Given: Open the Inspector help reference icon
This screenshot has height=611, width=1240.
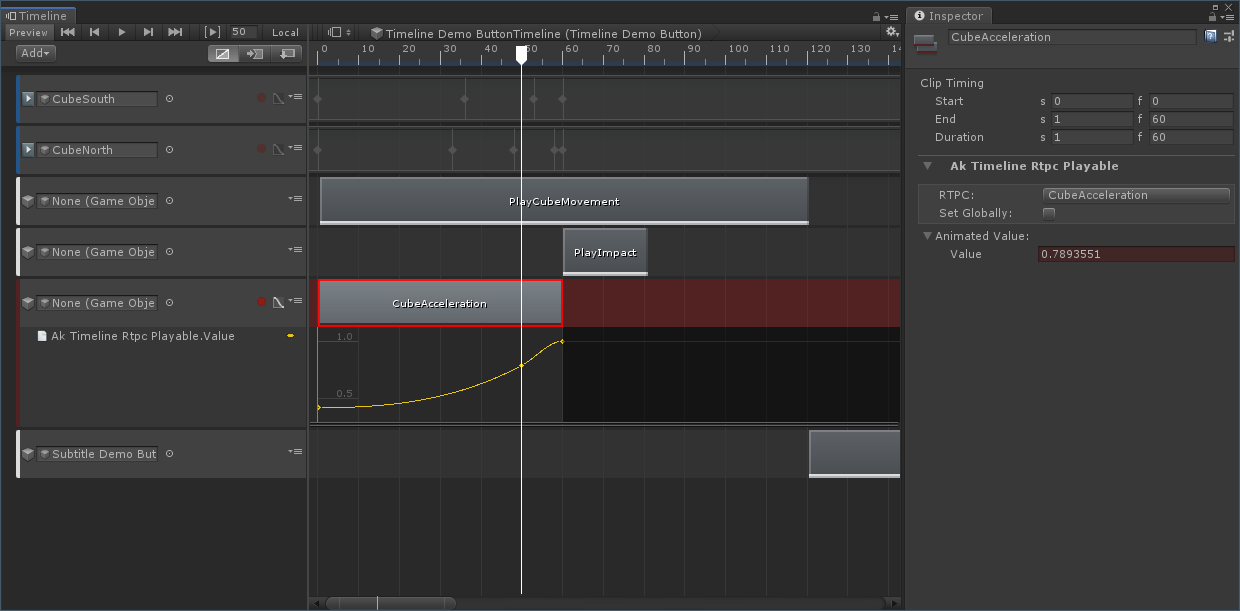Looking at the screenshot, I should 1211,37.
